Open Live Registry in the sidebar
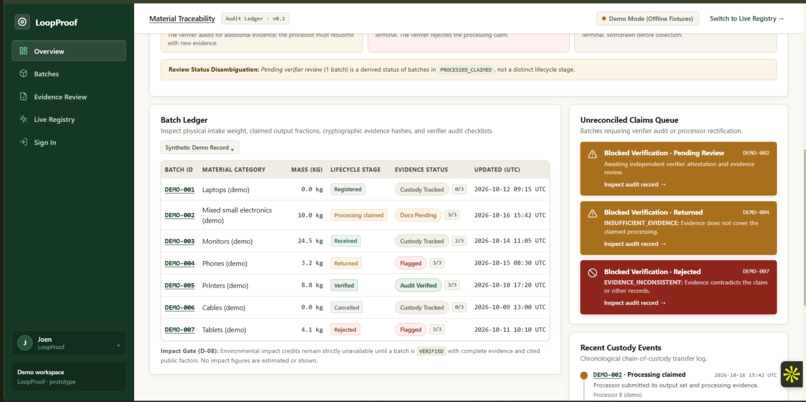 [x=69, y=119]
